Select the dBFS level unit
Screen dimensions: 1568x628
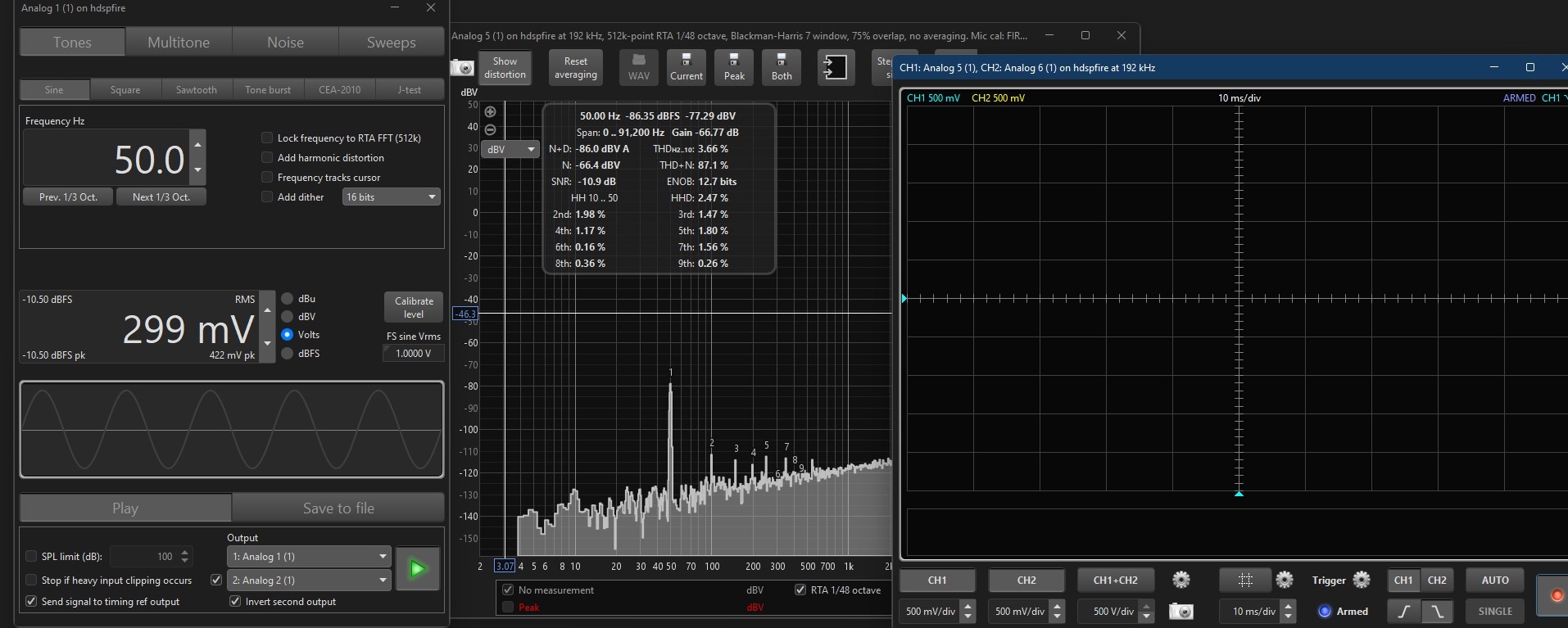[288, 354]
